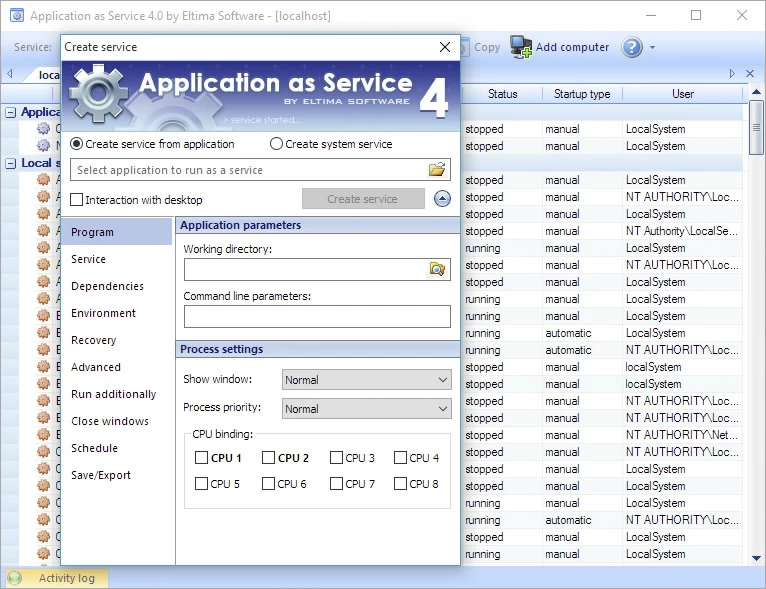Browse for working directory folder icon

pyautogui.click(x=437, y=269)
